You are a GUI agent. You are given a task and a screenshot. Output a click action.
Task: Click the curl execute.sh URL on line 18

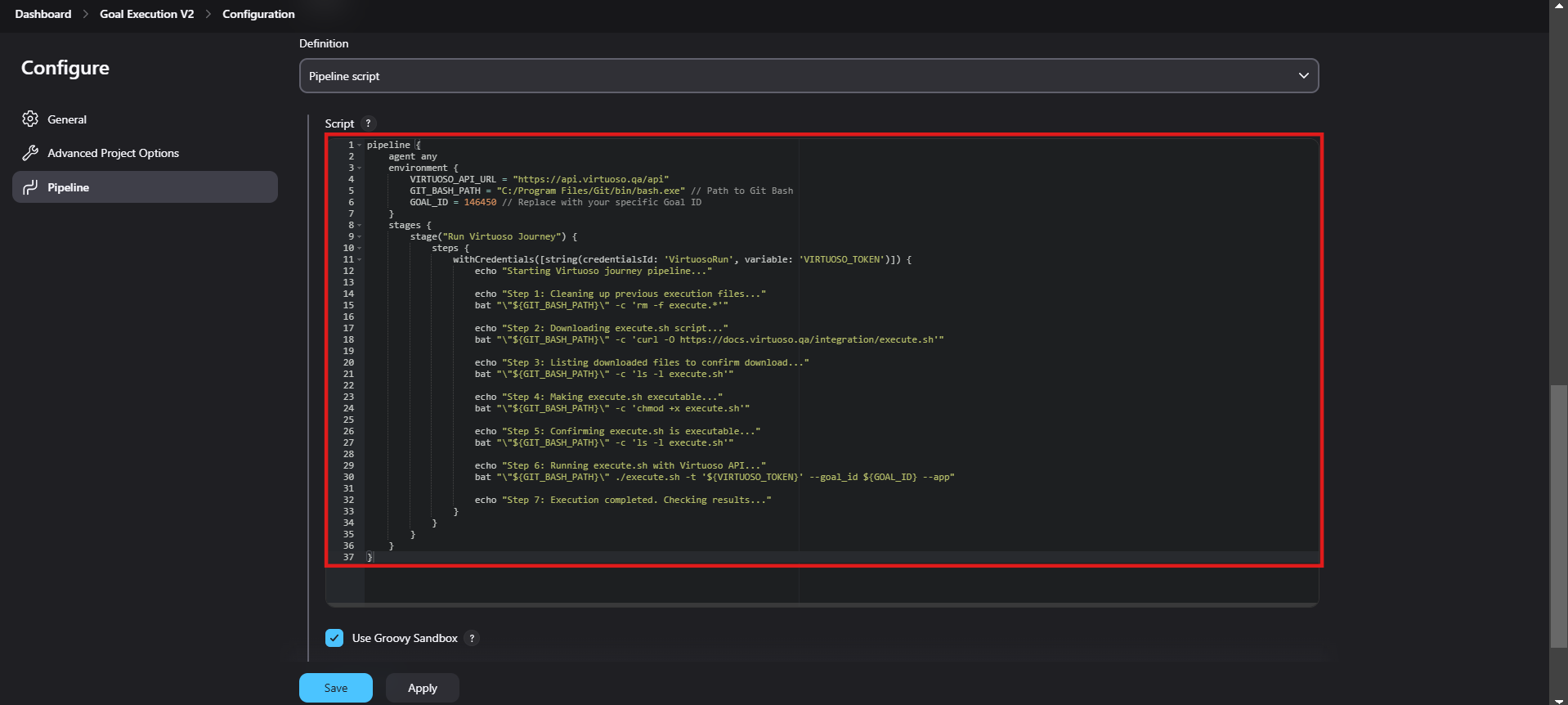click(x=807, y=339)
